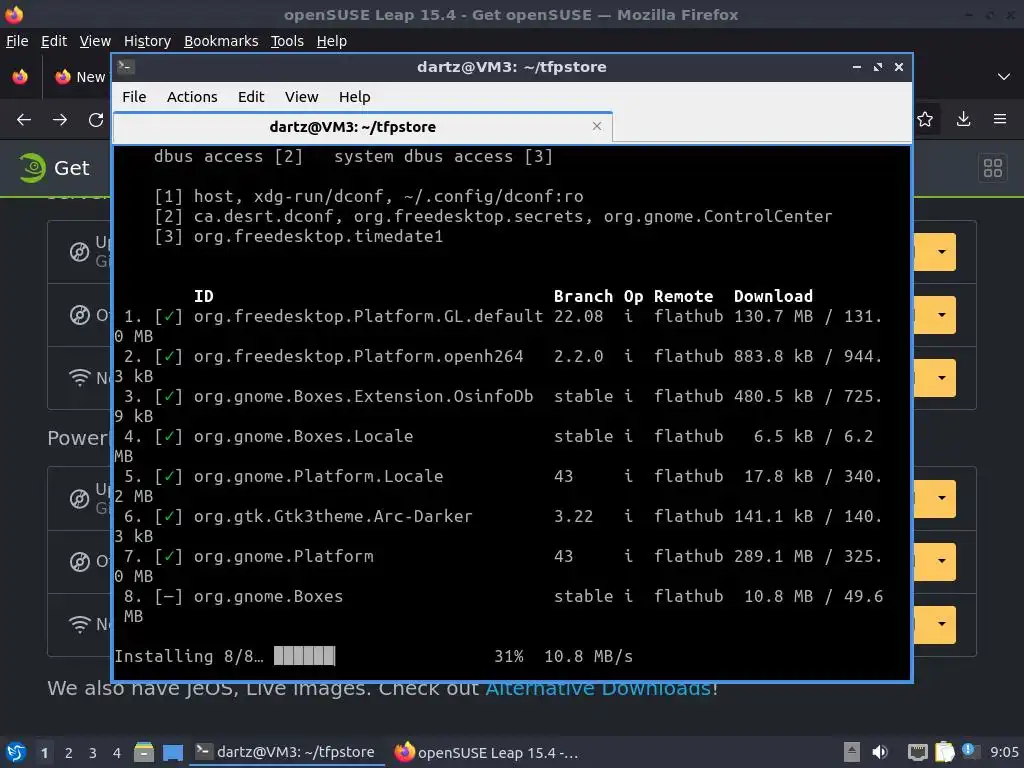Image resolution: width=1024 pixels, height=768 pixels.
Task: Go back using Firefox's back arrow
Action: click(24, 120)
